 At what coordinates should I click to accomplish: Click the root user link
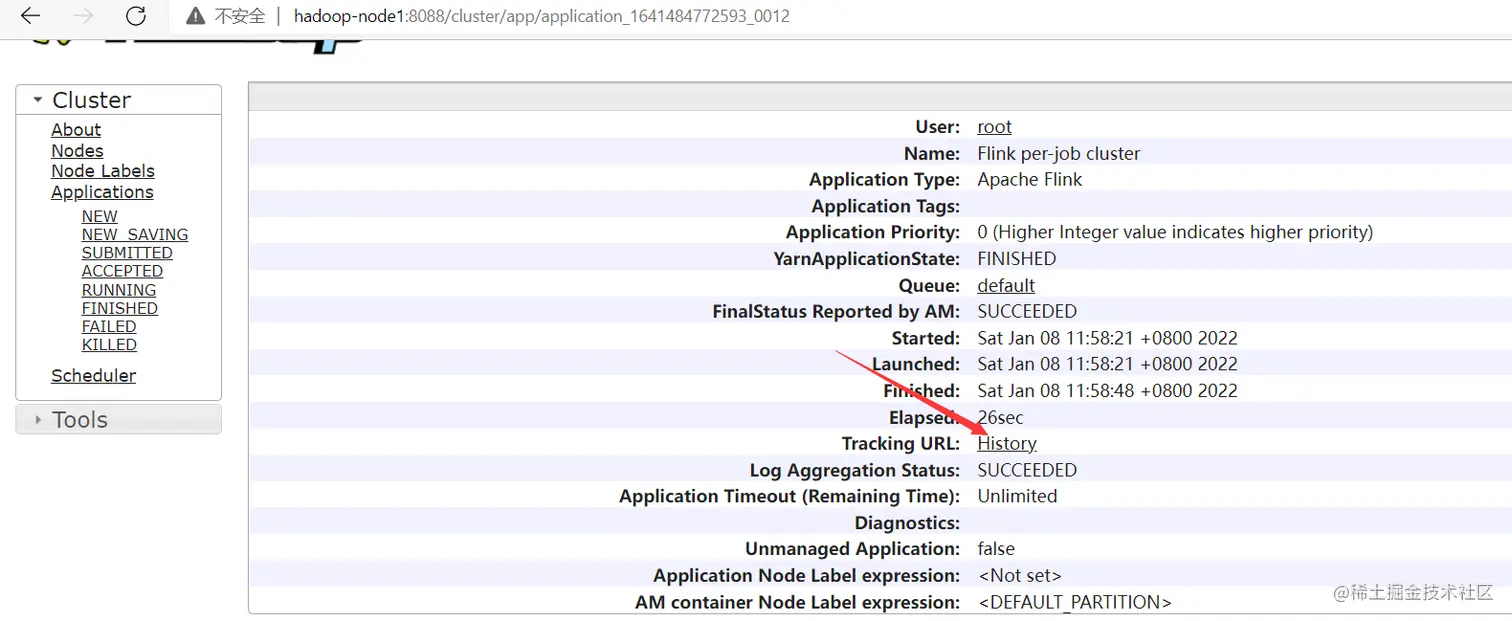coord(994,127)
